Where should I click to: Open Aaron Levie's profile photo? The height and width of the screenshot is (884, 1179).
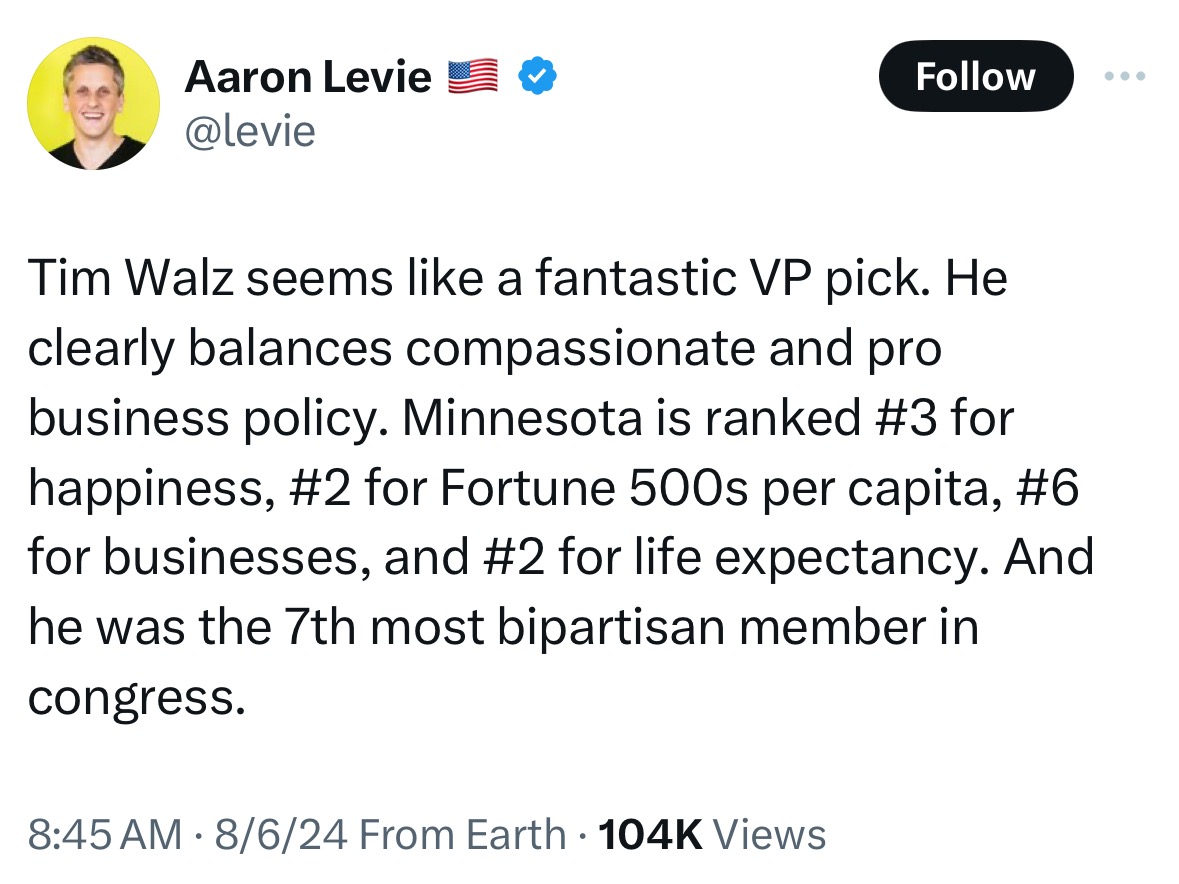click(x=93, y=104)
